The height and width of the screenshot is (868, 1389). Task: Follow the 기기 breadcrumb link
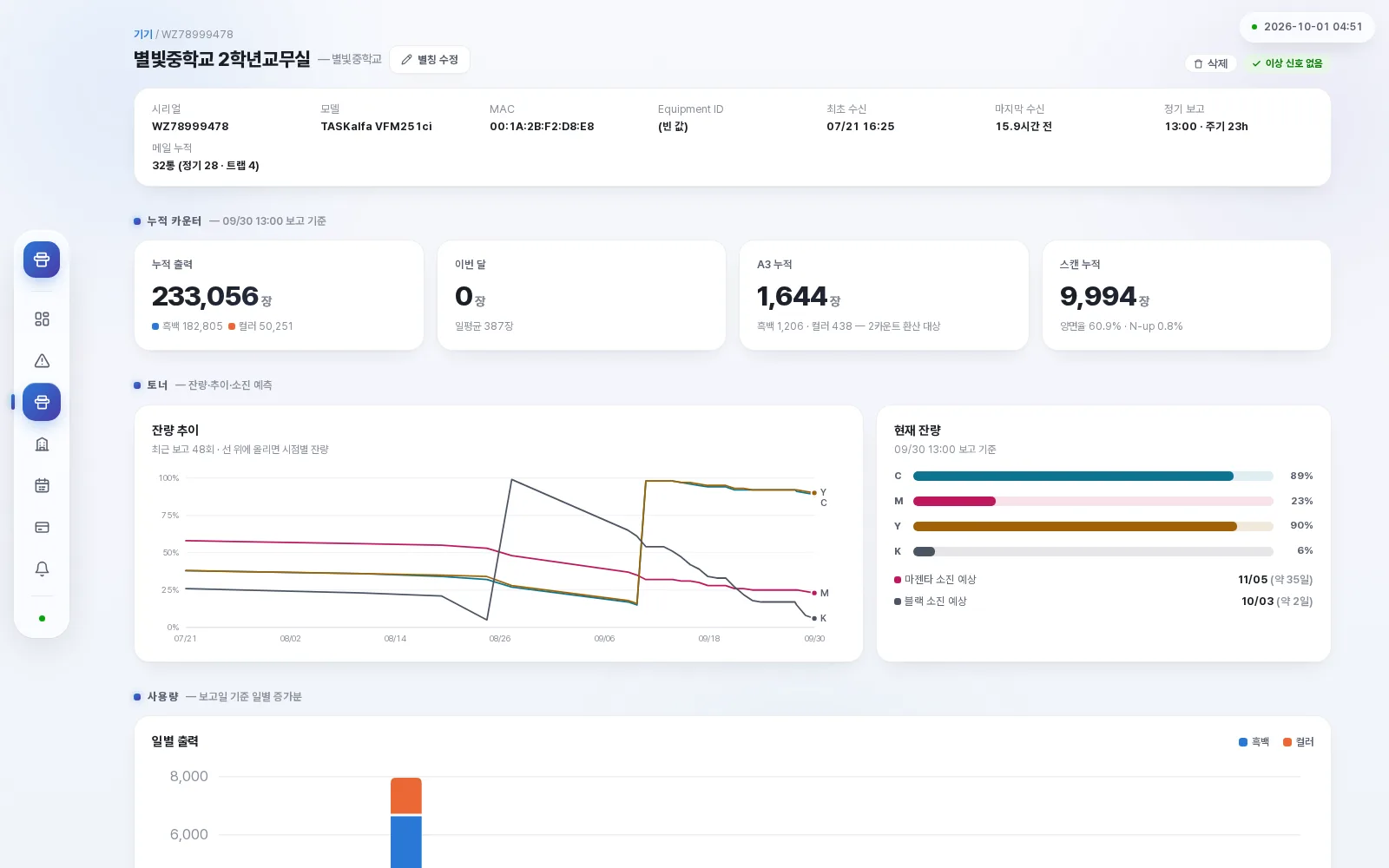143,35
